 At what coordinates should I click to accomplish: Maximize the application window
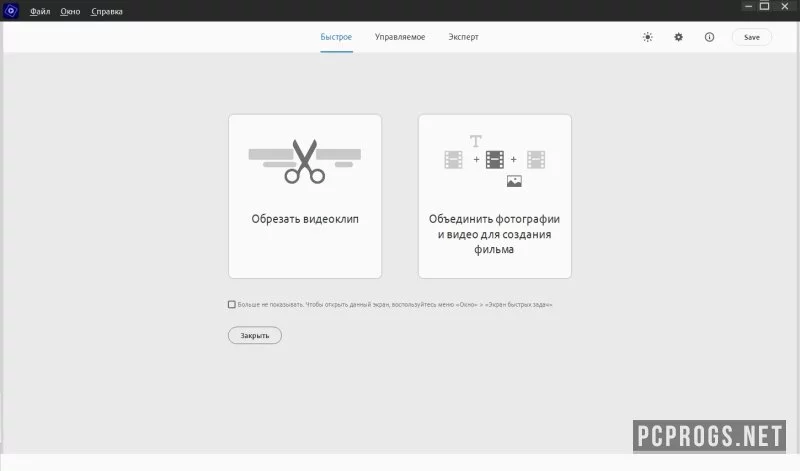pyautogui.click(x=764, y=6)
